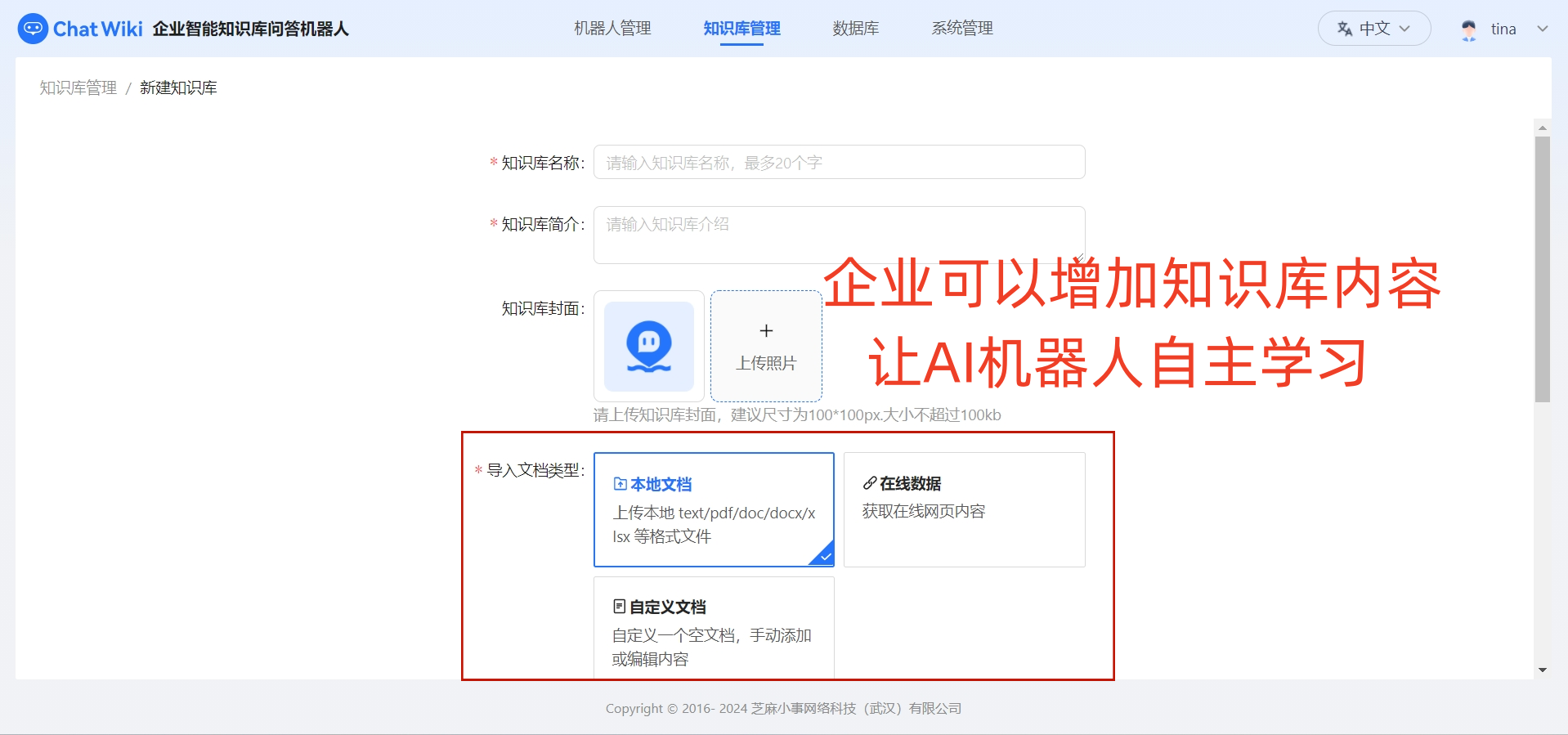Click the translate language icon

tap(1345, 29)
